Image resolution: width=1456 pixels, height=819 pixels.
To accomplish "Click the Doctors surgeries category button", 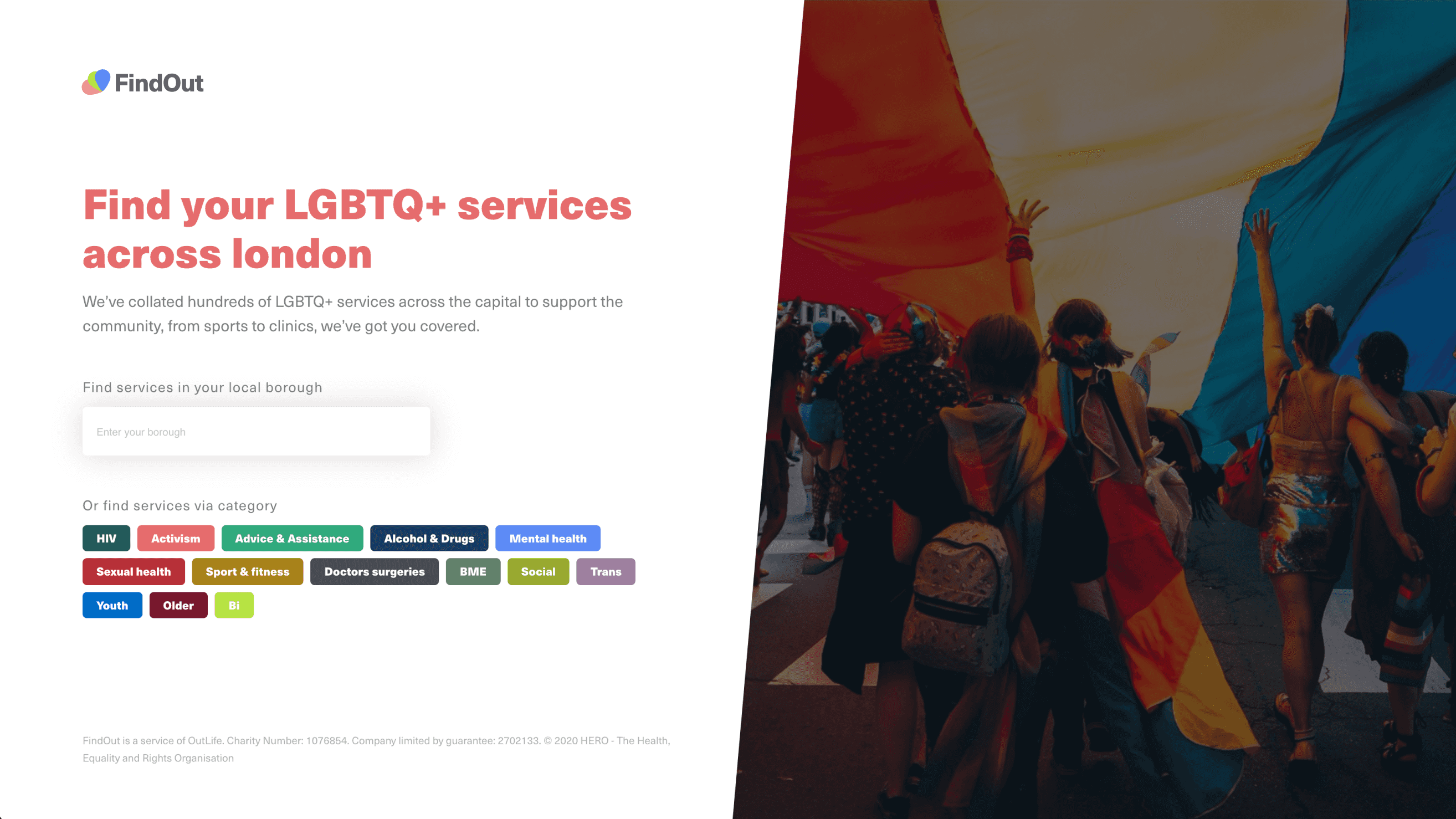I will click(x=374, y=571).
